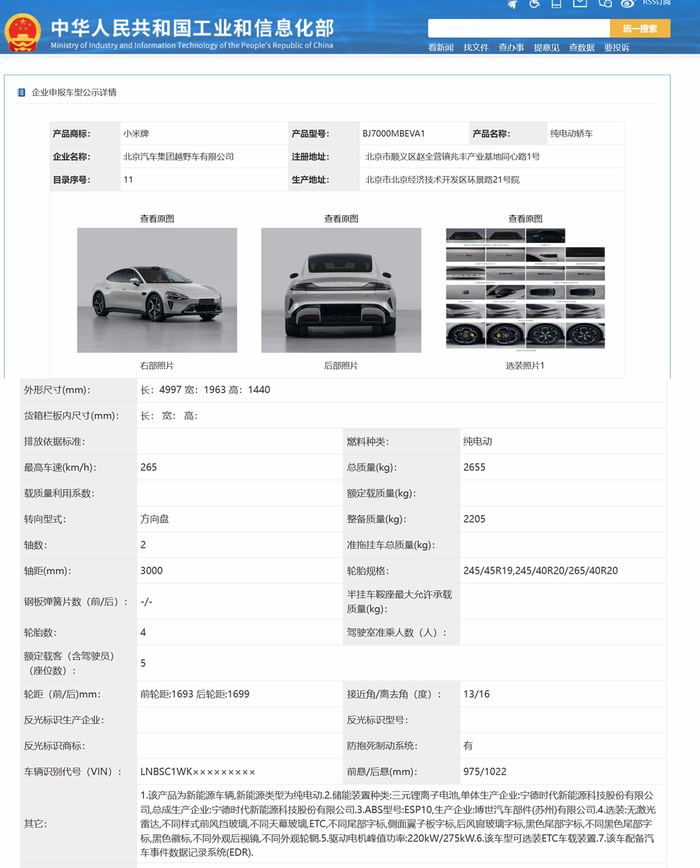The height and width of the screenshot is (868, 700).
Task: Click the steering type value 方向盘
Action: (x=154, y=519)
